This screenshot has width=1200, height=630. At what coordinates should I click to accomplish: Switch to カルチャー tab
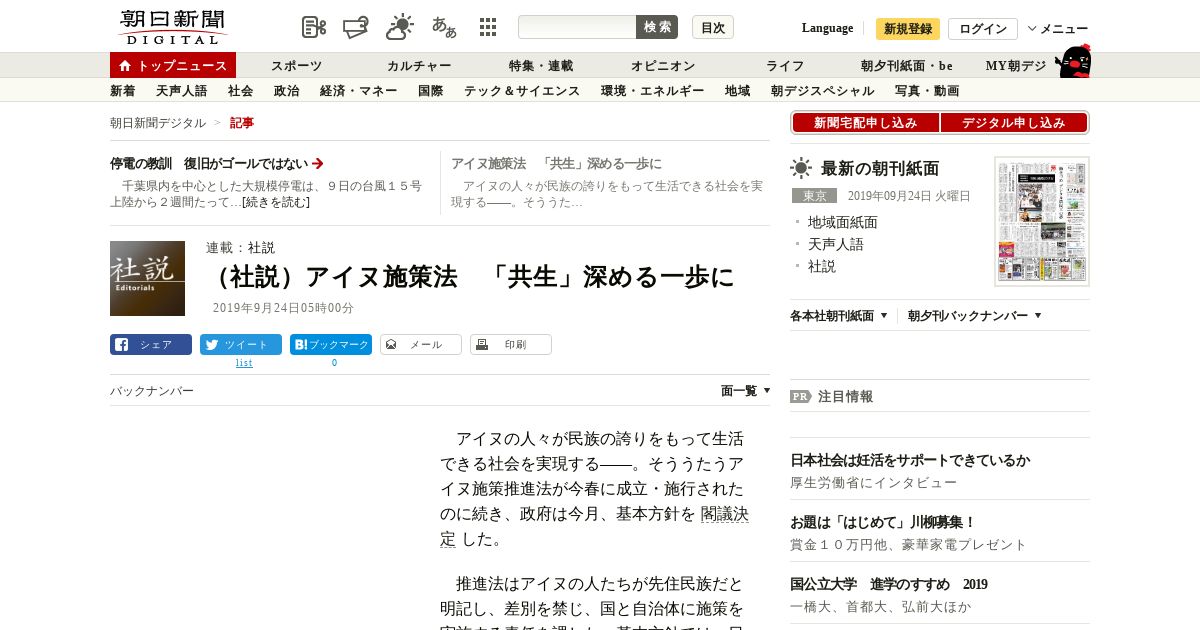419,66
